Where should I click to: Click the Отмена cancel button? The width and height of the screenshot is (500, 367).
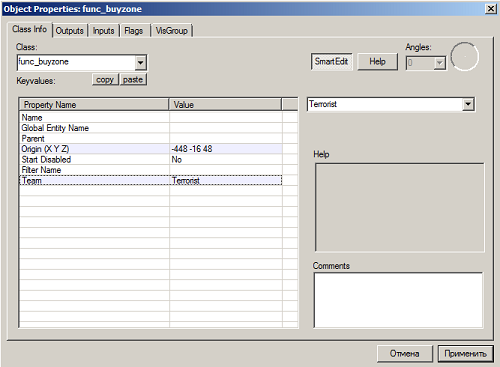pos(405,354)
